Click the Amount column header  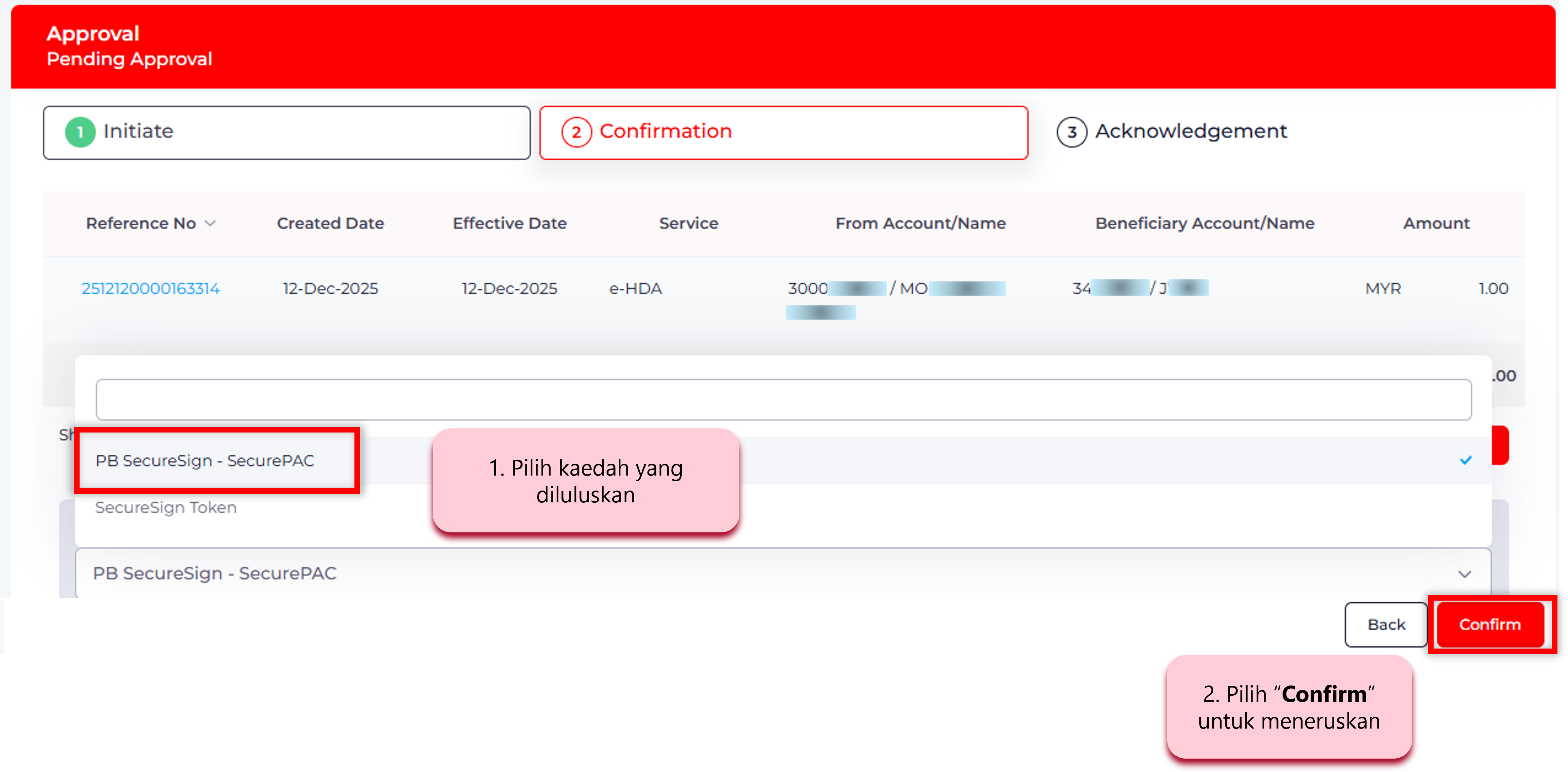click(x=1436, y=223)
